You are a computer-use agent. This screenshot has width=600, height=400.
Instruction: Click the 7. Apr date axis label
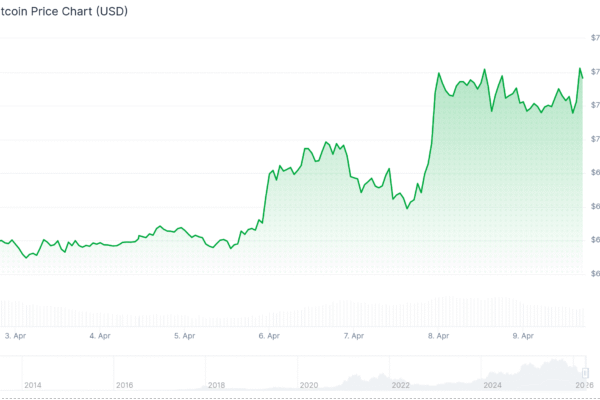click(x=353, y=336)
